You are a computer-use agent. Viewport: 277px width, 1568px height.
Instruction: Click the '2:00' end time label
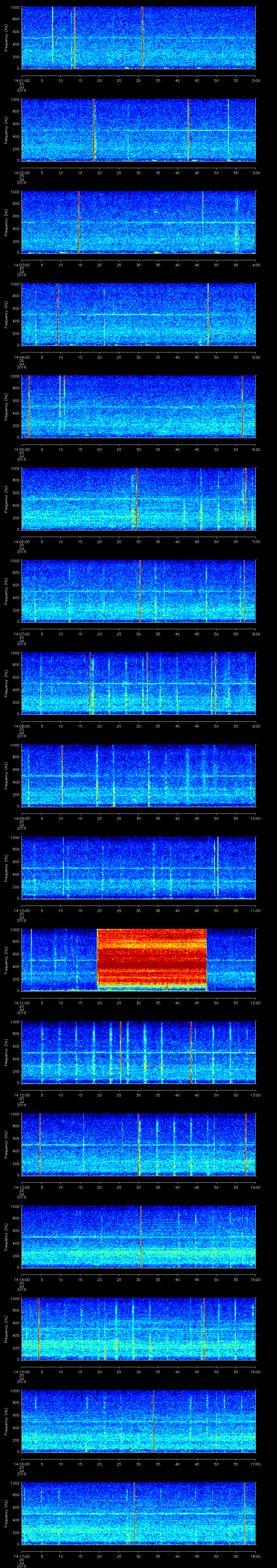click(x=256, y=80)
